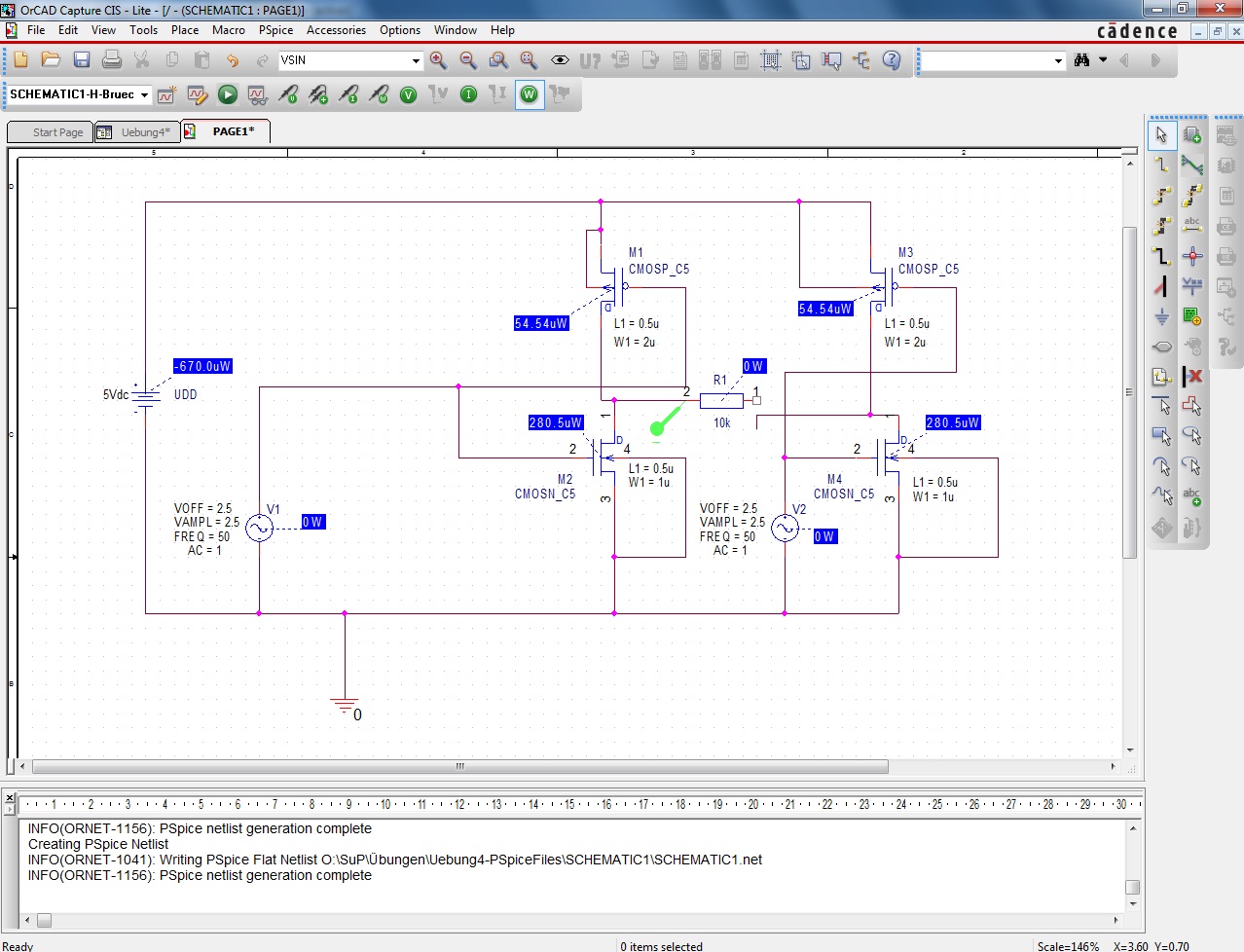Zoom out of the schematic

(468, 60)
